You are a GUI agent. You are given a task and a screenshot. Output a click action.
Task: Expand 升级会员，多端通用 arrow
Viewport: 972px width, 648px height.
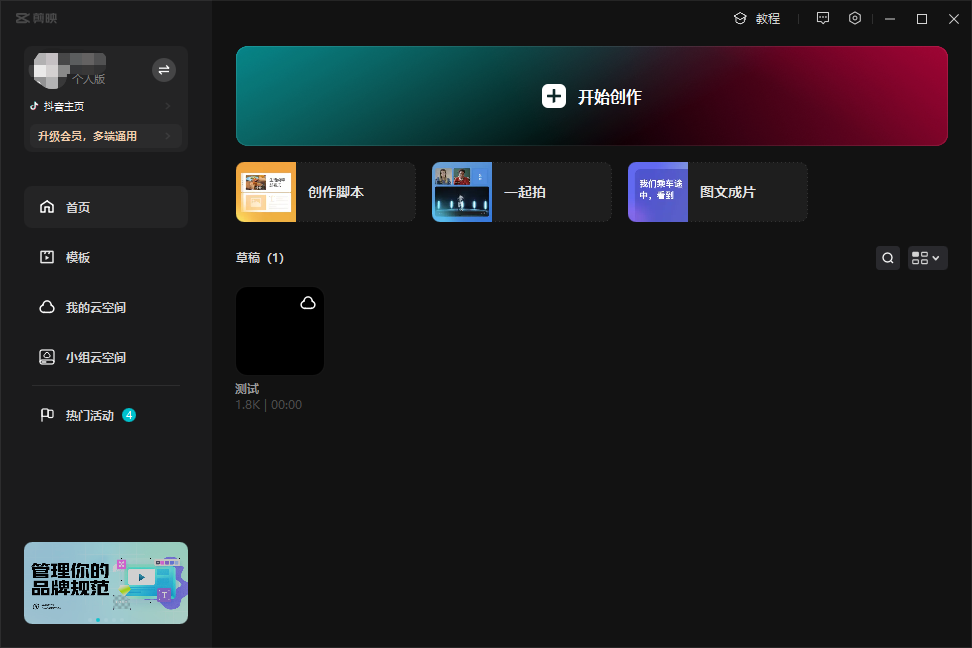click(168, 136)
